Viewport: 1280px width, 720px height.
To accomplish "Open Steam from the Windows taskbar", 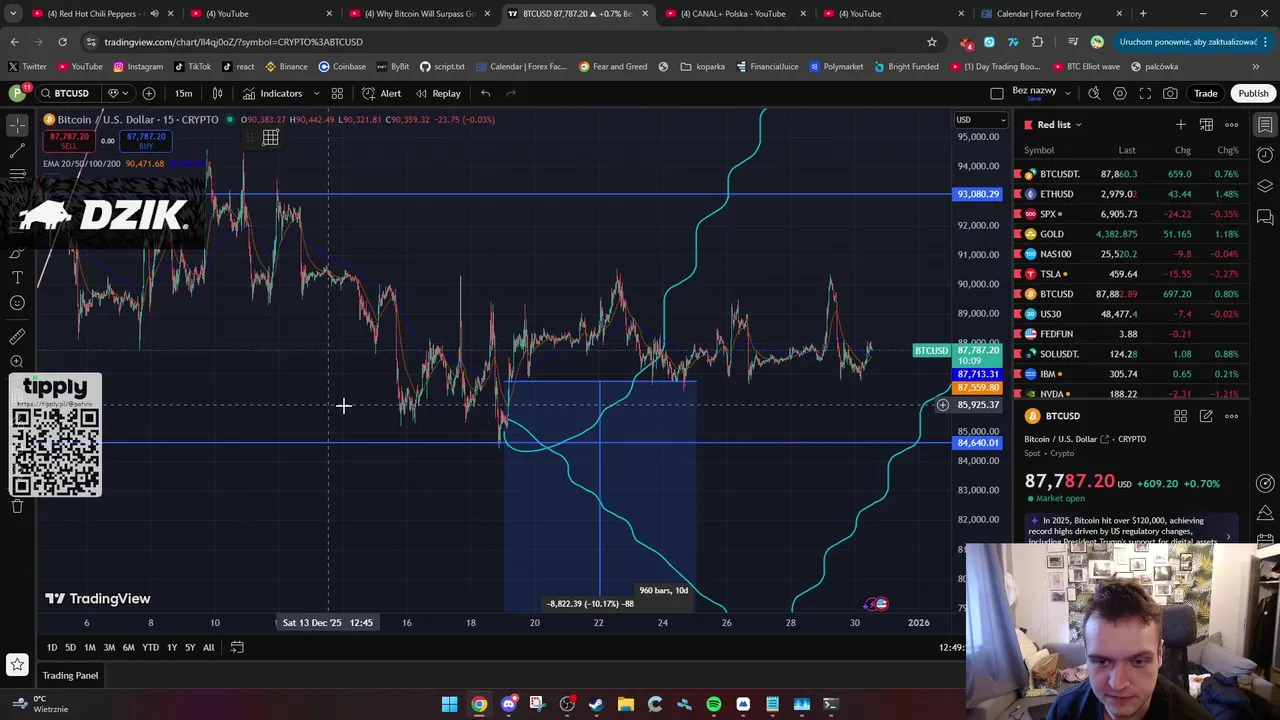I will click(596, 704).
